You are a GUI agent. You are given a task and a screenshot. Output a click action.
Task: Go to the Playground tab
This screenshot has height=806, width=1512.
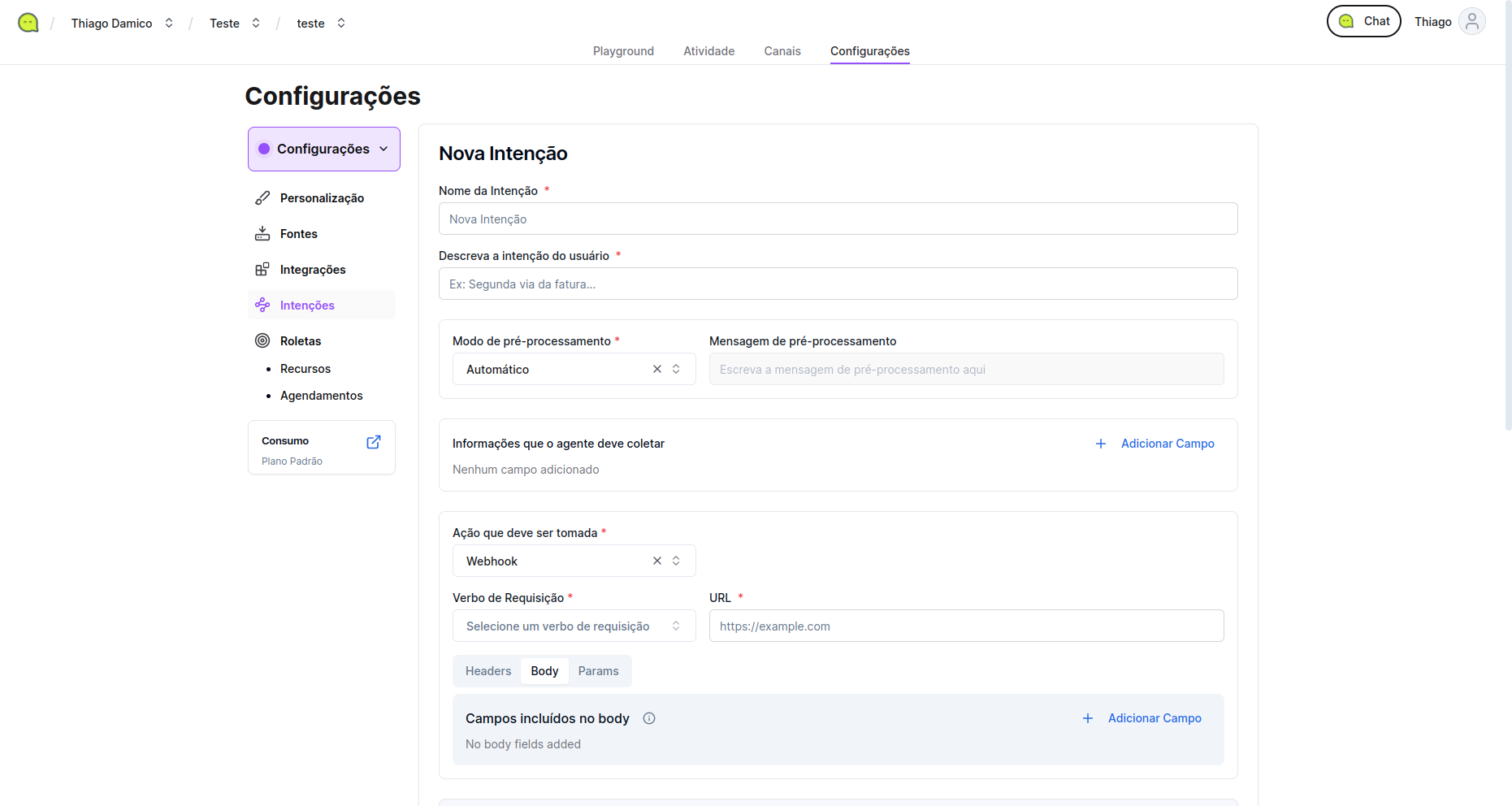pyautogui.click(x=623, y=51)
